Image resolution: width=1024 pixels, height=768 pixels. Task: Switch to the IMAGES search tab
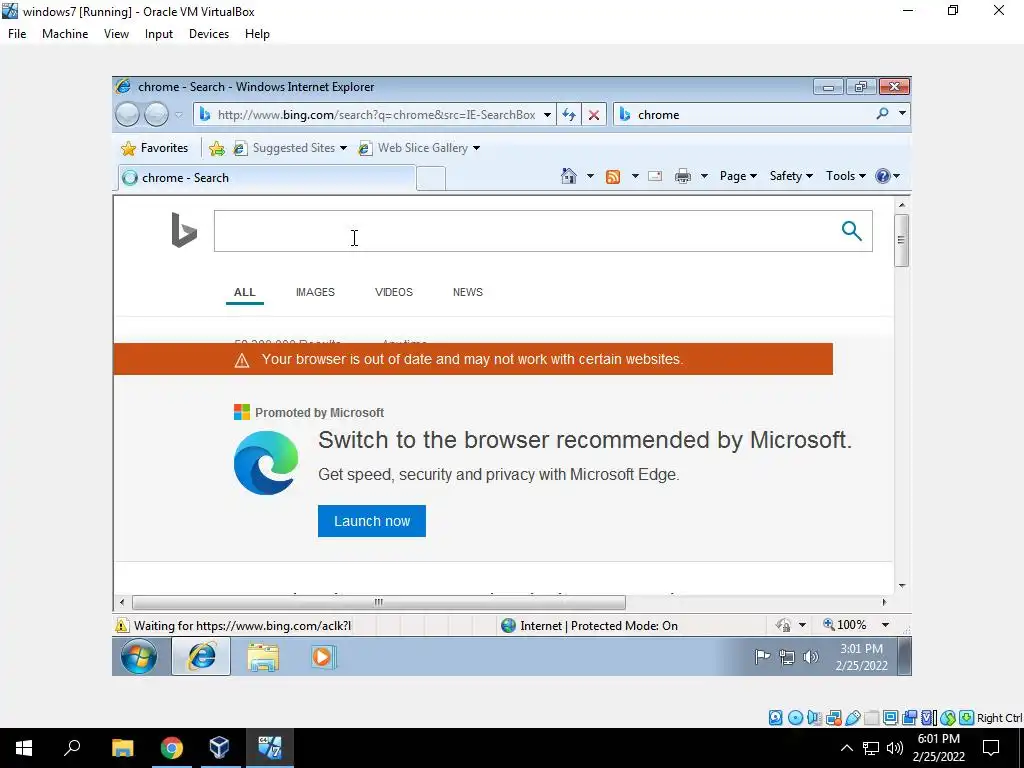315,292
